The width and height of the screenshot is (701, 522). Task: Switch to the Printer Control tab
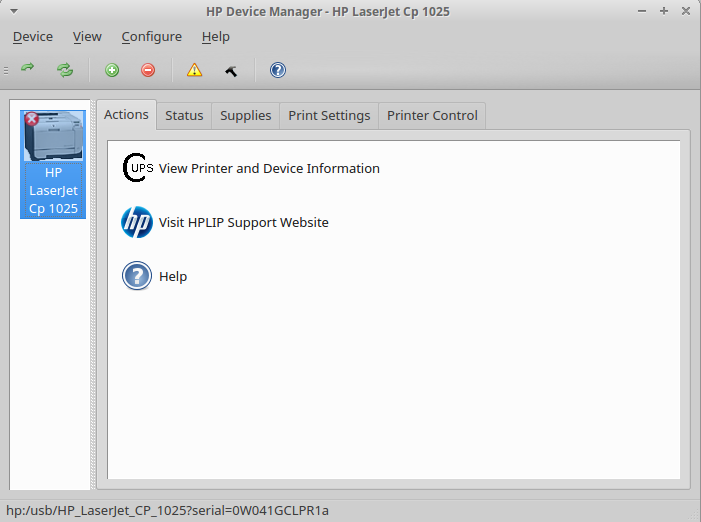pyautogui.click(x=432, y=116)
